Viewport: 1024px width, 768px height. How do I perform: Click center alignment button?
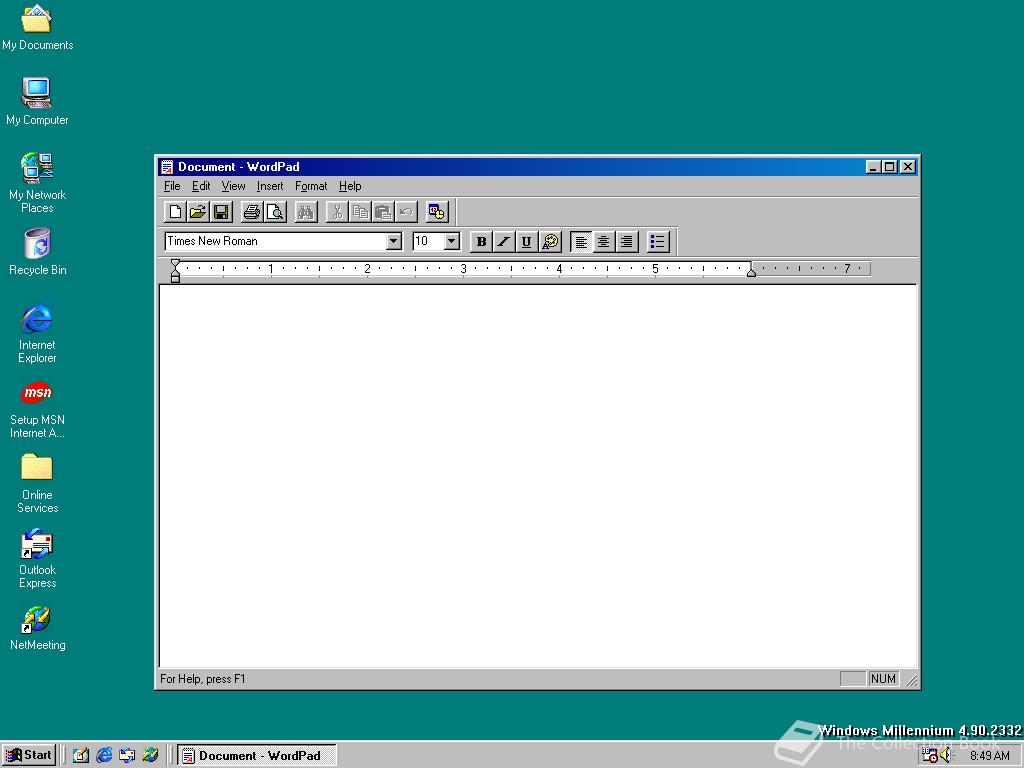coord(603,241)
